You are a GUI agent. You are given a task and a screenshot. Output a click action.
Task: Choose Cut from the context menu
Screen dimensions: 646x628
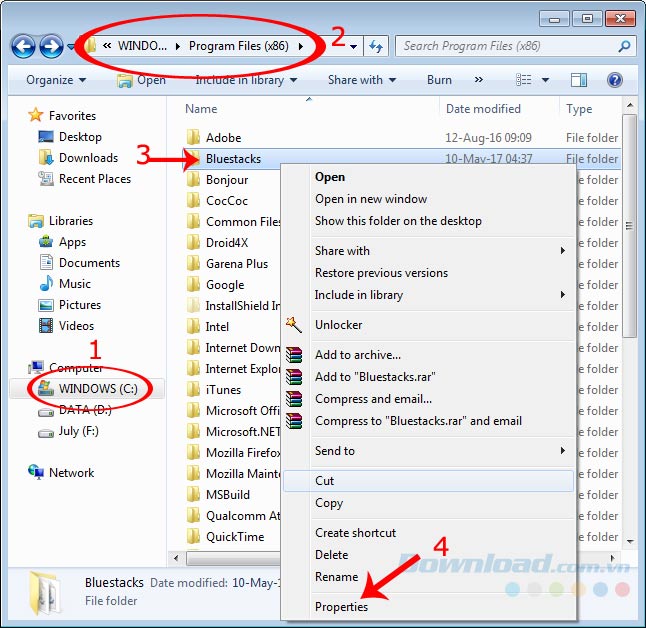(428, 481)
